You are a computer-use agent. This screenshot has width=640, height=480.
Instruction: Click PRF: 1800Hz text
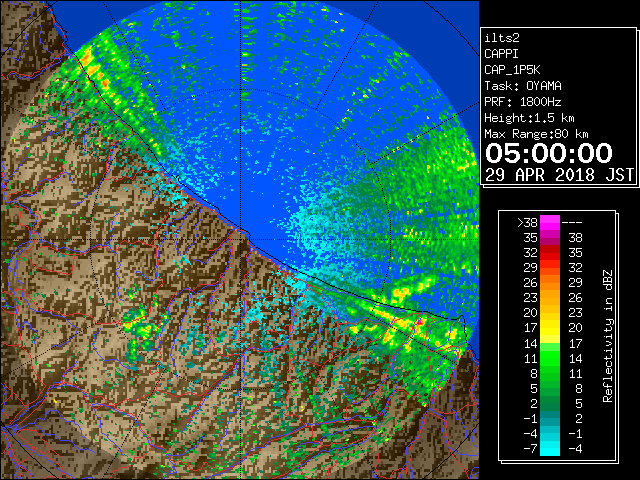coord(523,102)
